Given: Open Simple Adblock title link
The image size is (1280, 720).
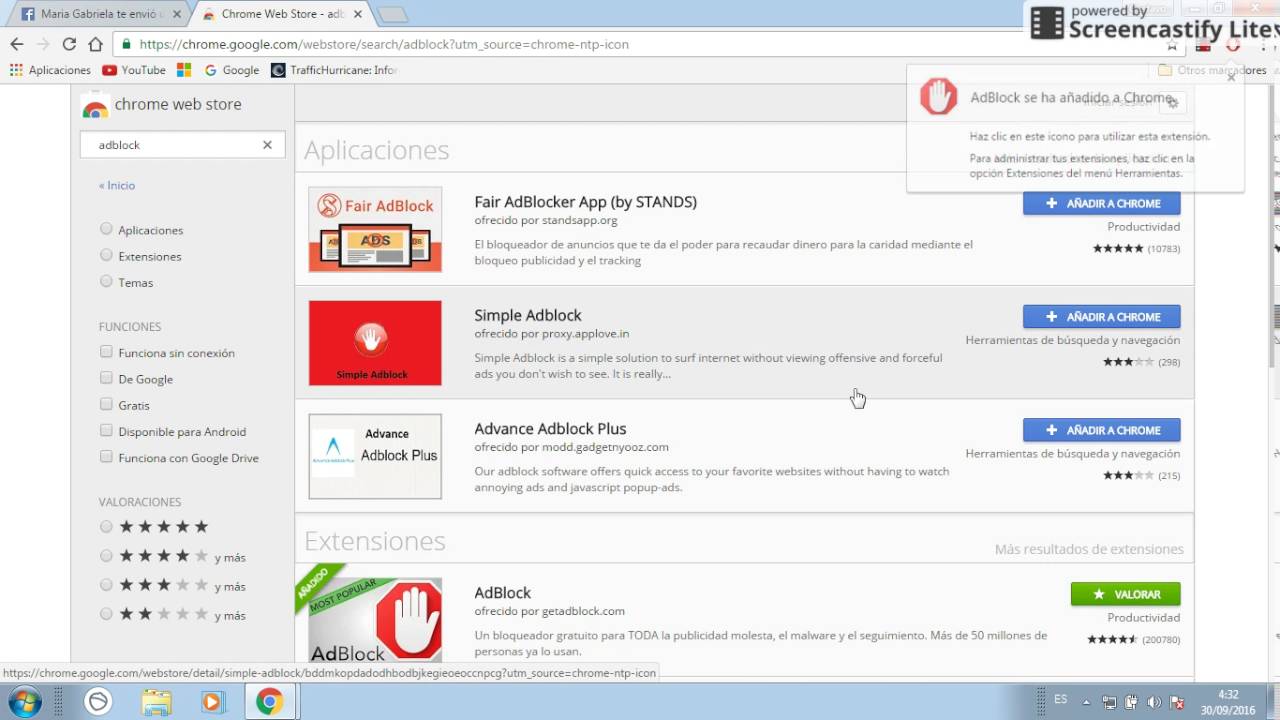Looking at the screenshot, I should coord(527,315).
